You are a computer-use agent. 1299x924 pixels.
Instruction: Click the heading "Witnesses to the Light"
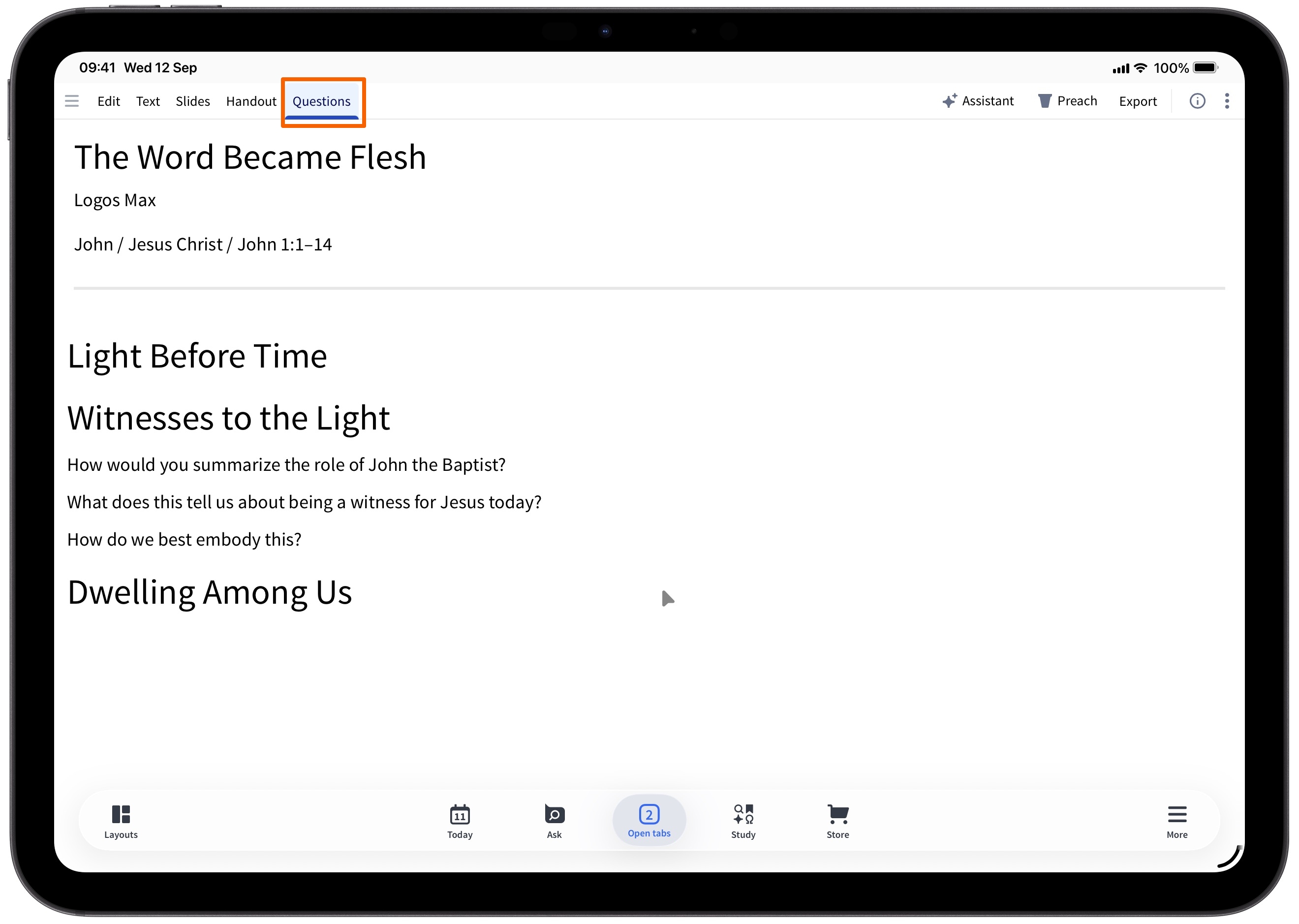pos(229,419)
